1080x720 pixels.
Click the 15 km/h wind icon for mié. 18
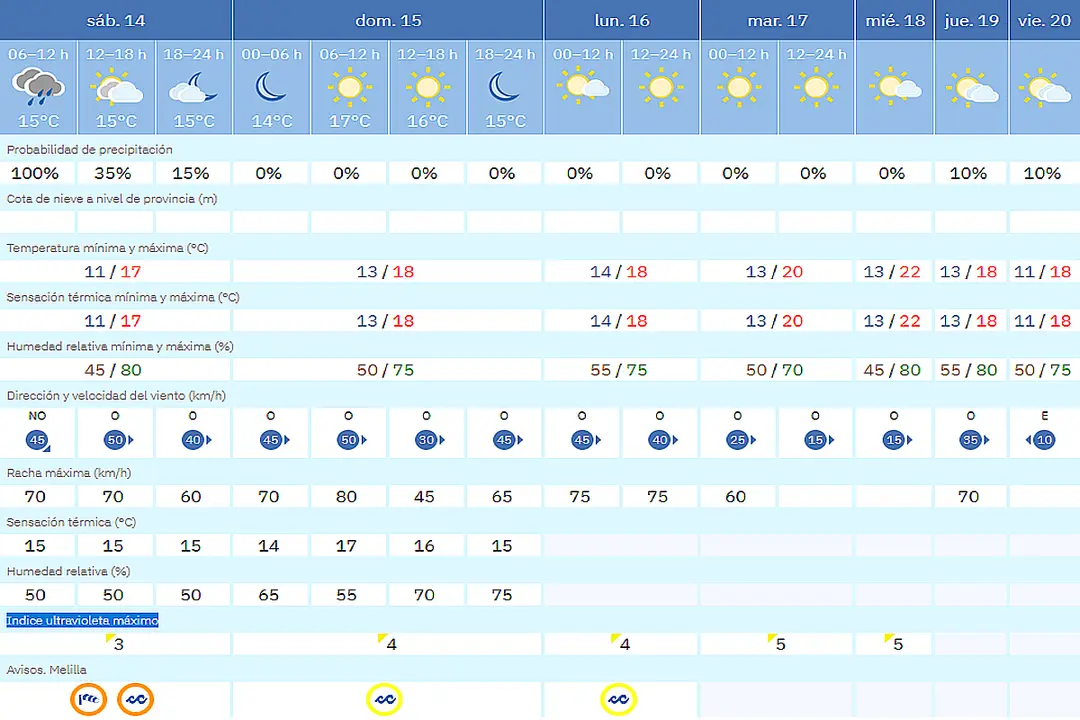pos(895,440)
